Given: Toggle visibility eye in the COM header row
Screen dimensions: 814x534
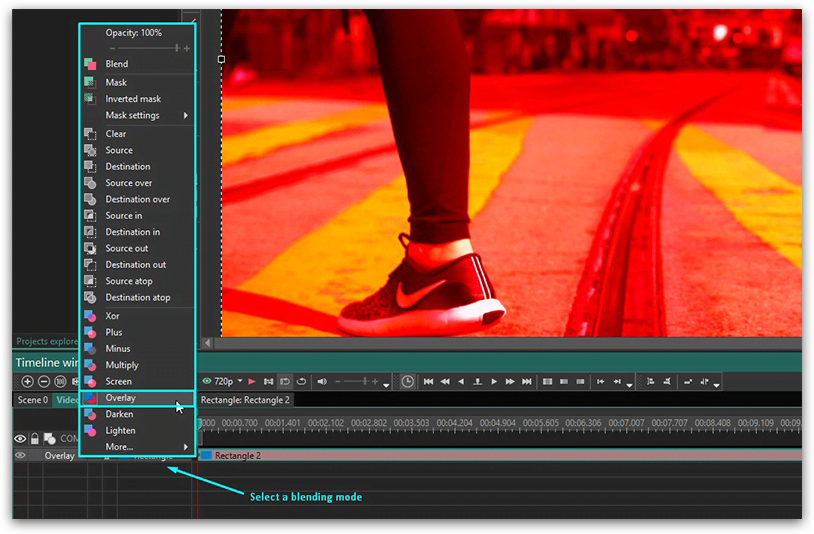Looking at the screenshot, I should (20, 439).
